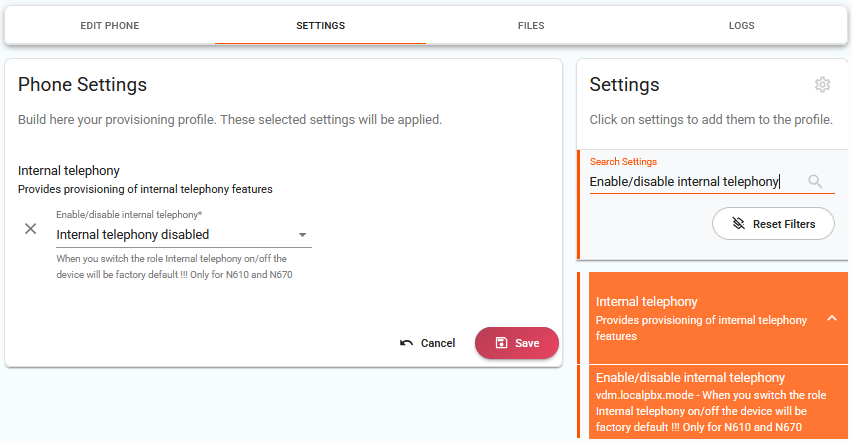Screen dimensions: 852x441
Task: Click the magnifier icon in Search Settings
Action: tap(816, 181)
